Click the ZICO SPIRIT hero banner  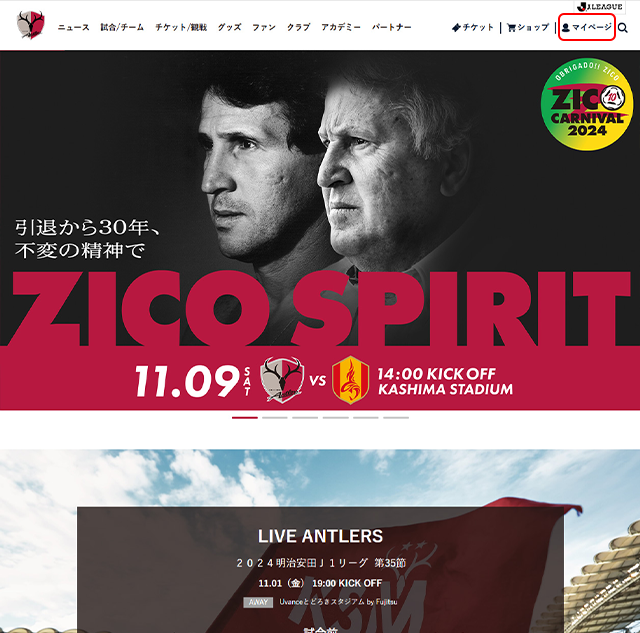[x=320, y=230]
